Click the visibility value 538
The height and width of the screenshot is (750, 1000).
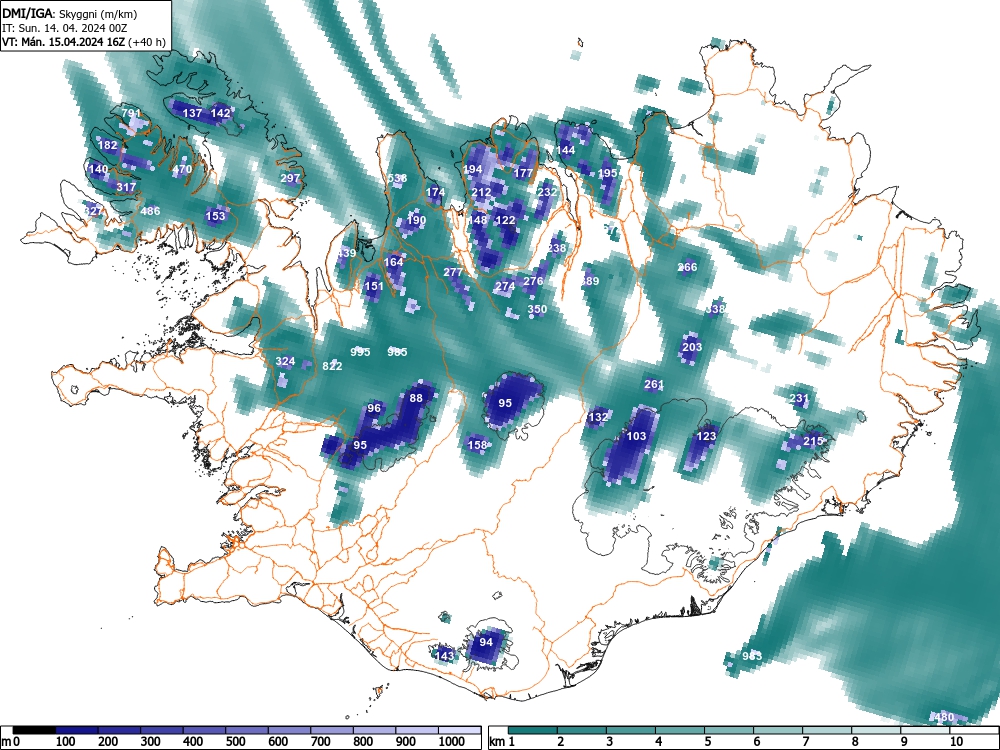[x=397, y=178]
